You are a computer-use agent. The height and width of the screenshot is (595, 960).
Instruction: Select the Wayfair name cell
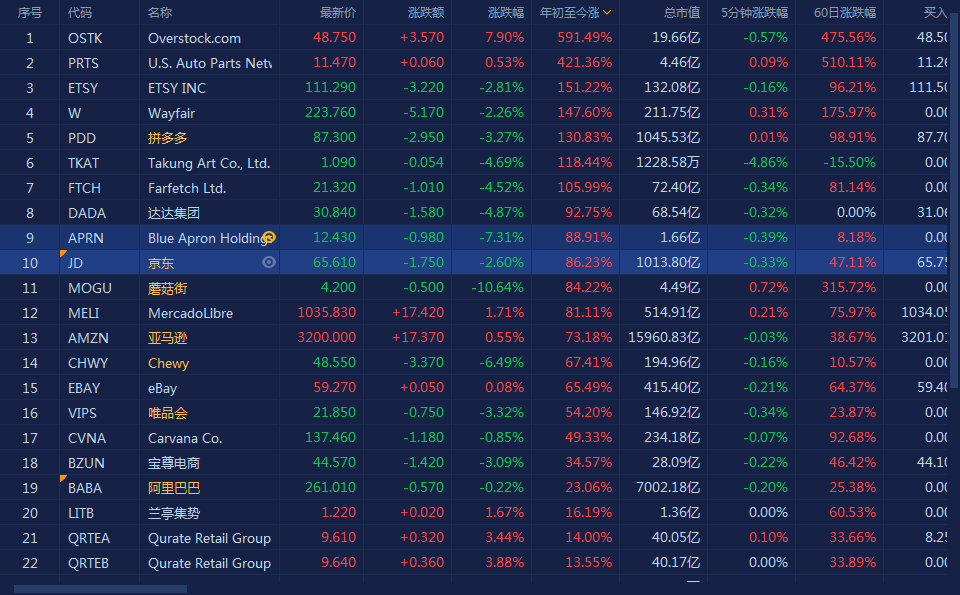171,113
